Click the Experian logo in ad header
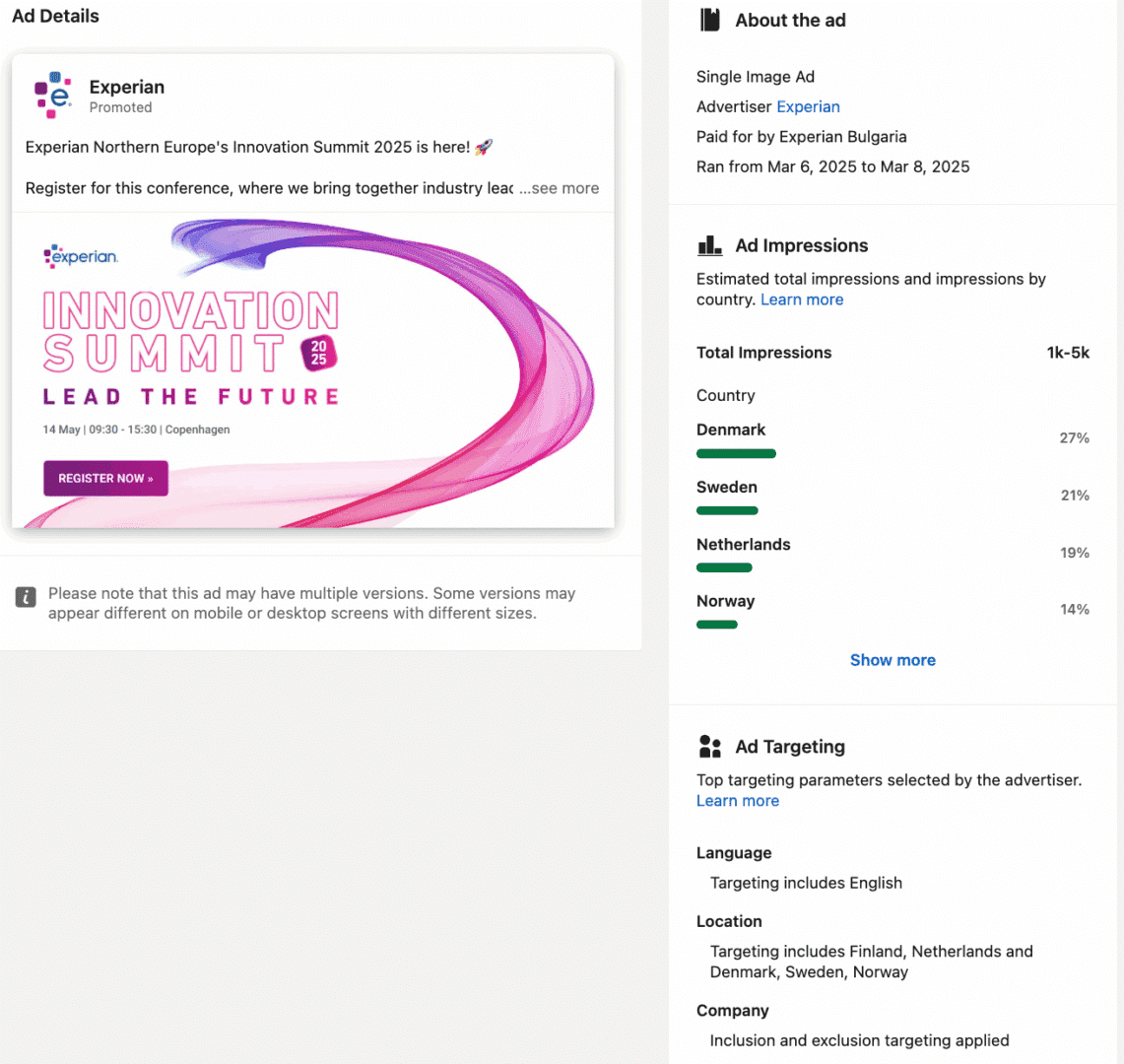Viewport: 1124px width, 1064px height. (53, 95)
